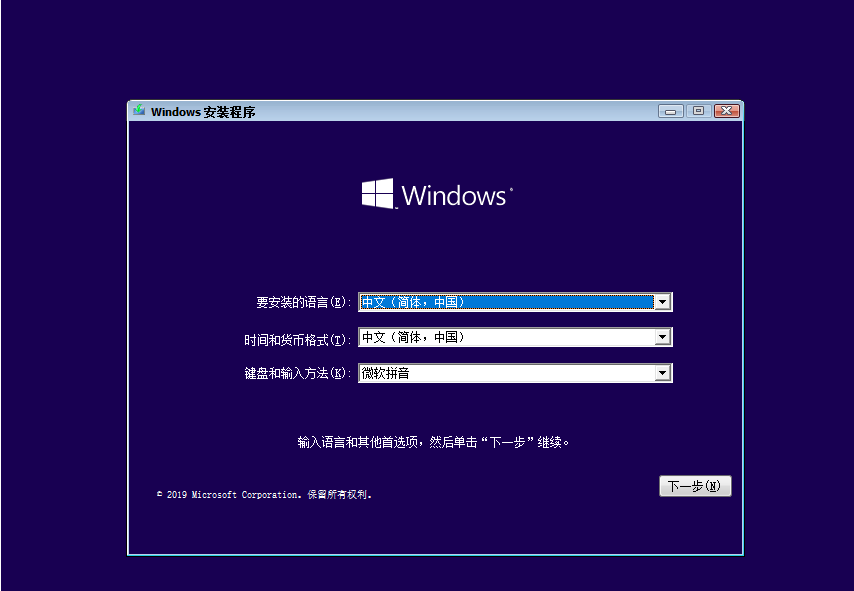The height and width of the screenshot is (591, 854).
Task: Click the Windows logo image
Action: coord(436,194)
